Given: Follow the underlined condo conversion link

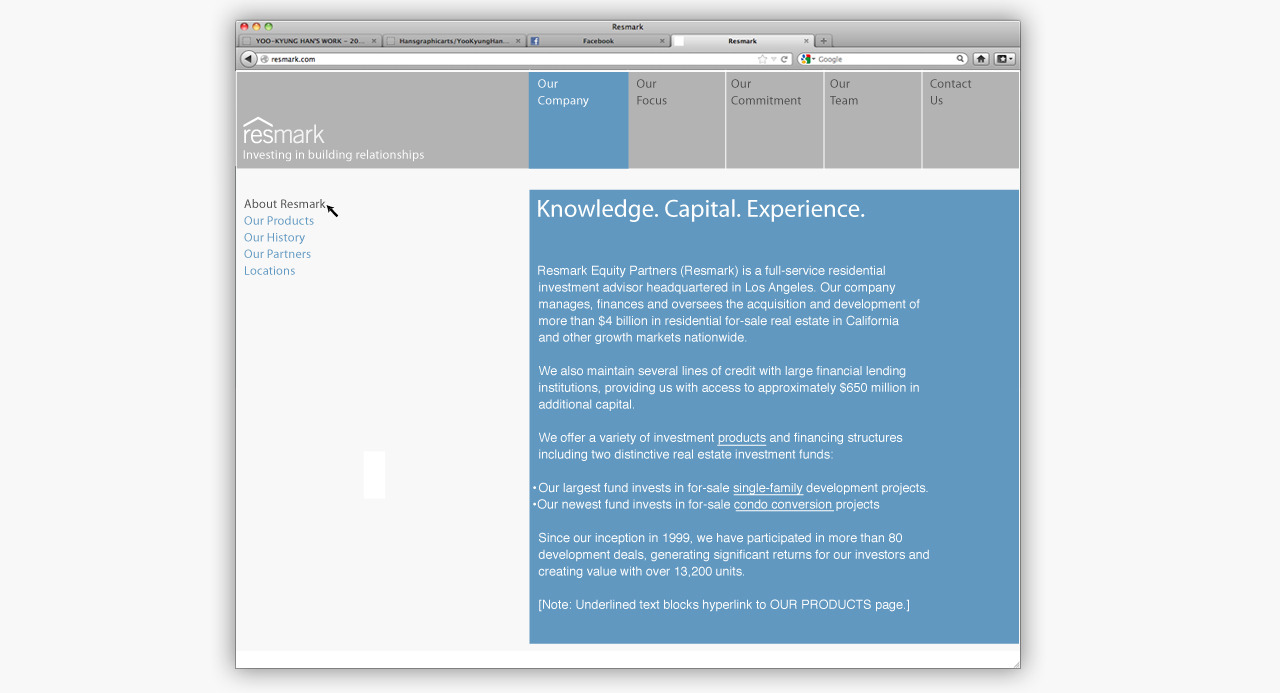Looking at the screenshot, I should (x=783, y=505).
